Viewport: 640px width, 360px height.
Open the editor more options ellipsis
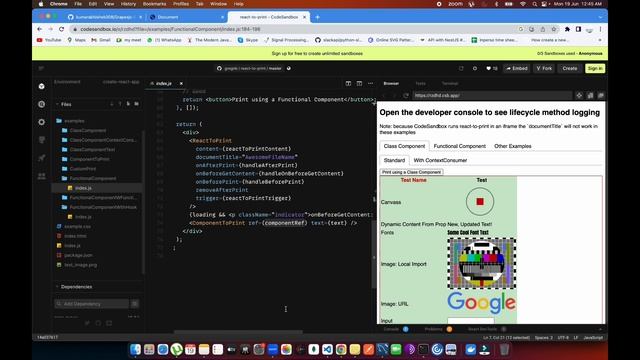tap(371, 83)
